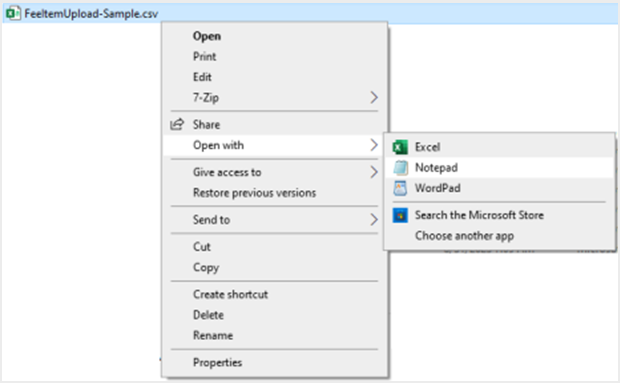This screenshot has height=383, width=620.
Task: Click Choose another app
Action: pos(464,236)
